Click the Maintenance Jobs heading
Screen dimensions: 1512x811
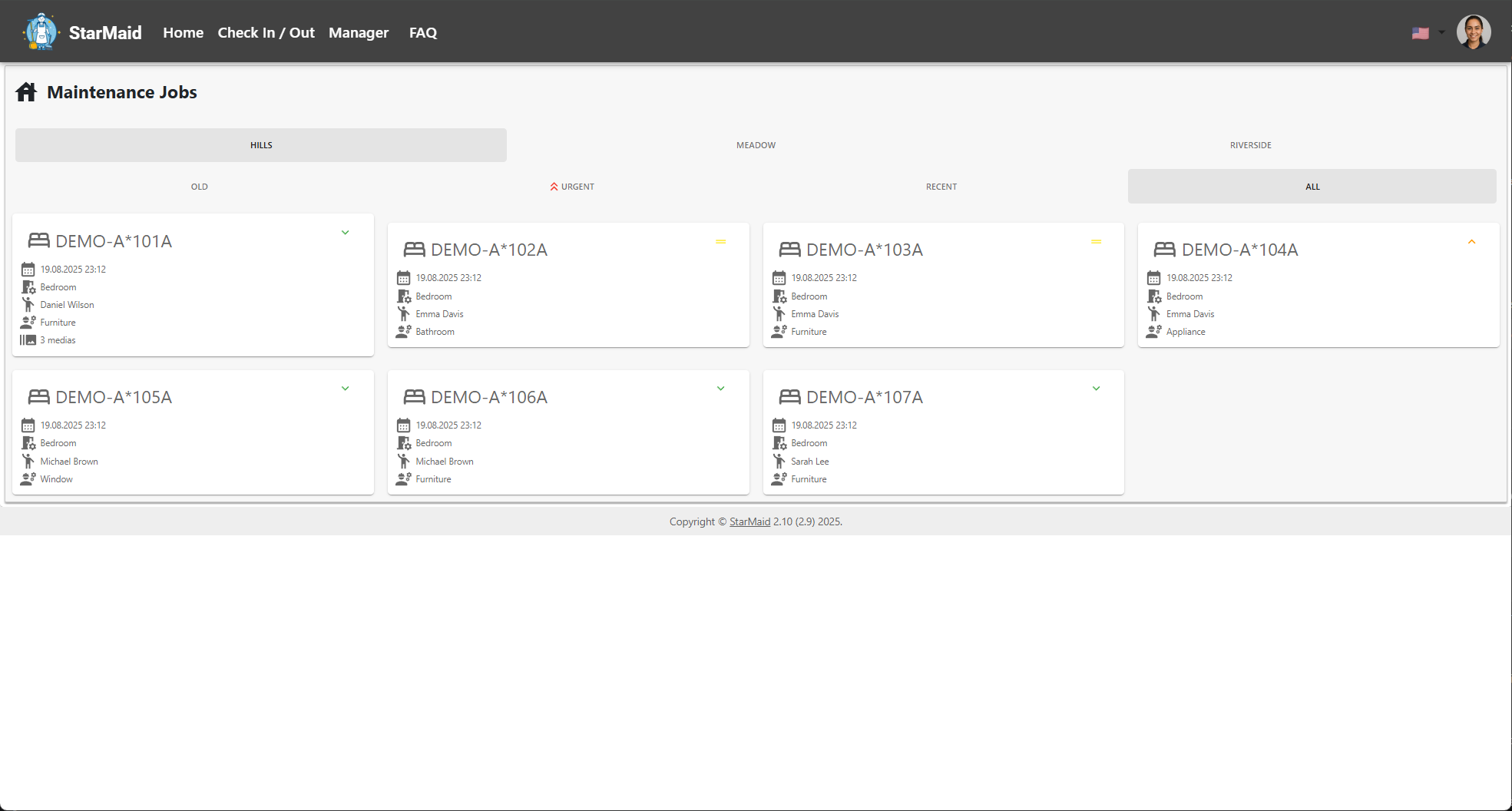(x=122, y=92)
